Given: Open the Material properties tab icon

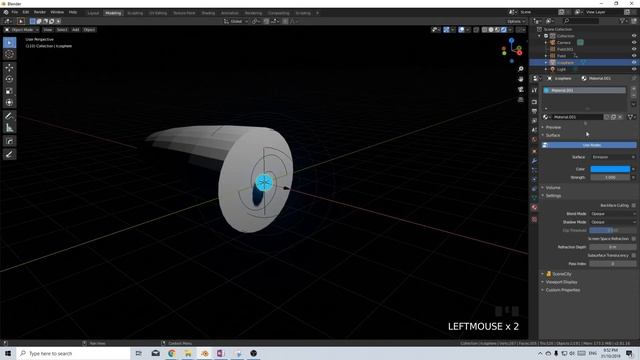Looking at the screenshot, I should (534, 207).
